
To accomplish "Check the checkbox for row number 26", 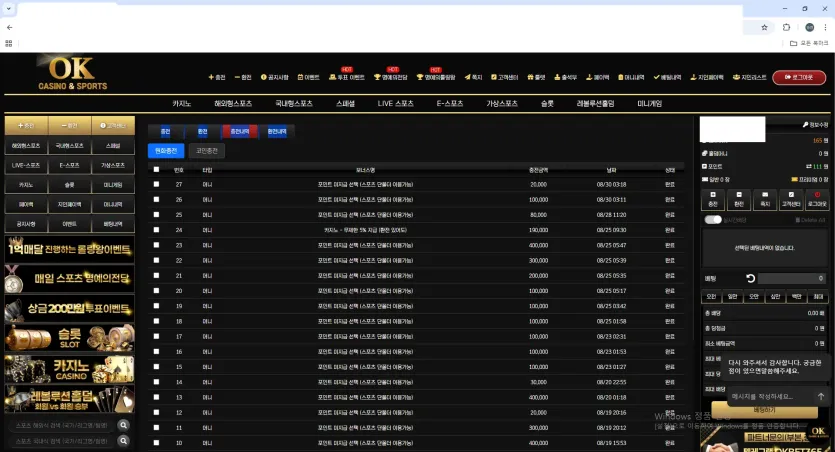I will click(156, 199).
